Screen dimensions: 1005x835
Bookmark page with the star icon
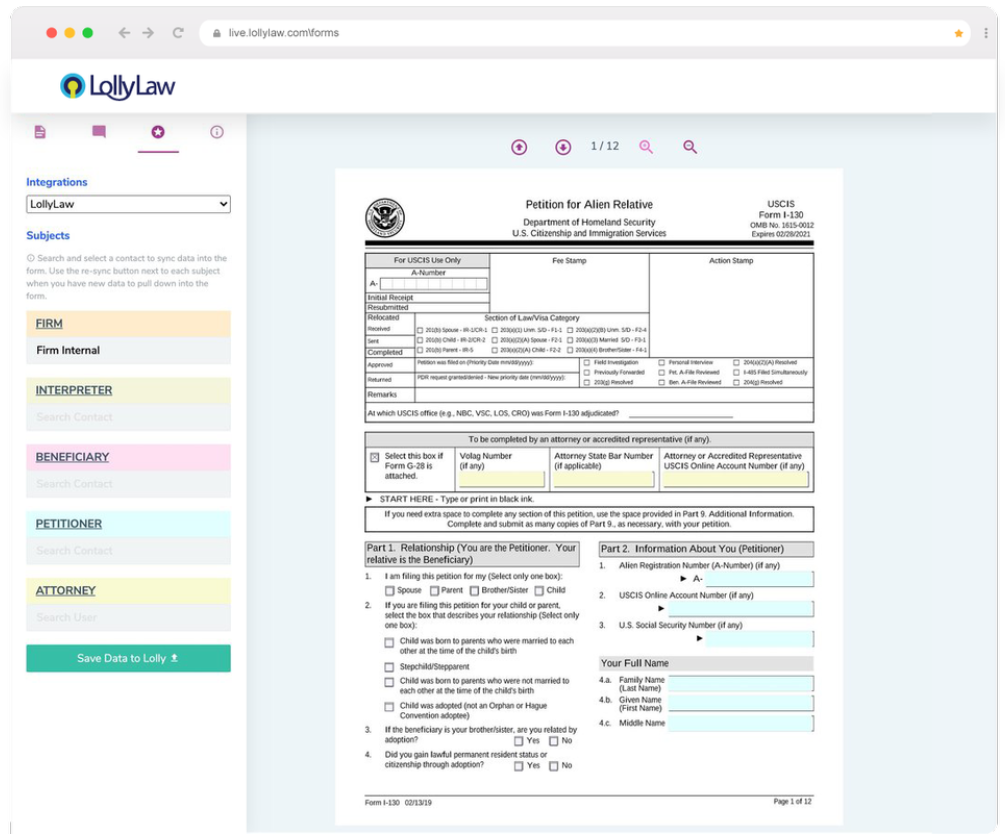click(958, 33)
